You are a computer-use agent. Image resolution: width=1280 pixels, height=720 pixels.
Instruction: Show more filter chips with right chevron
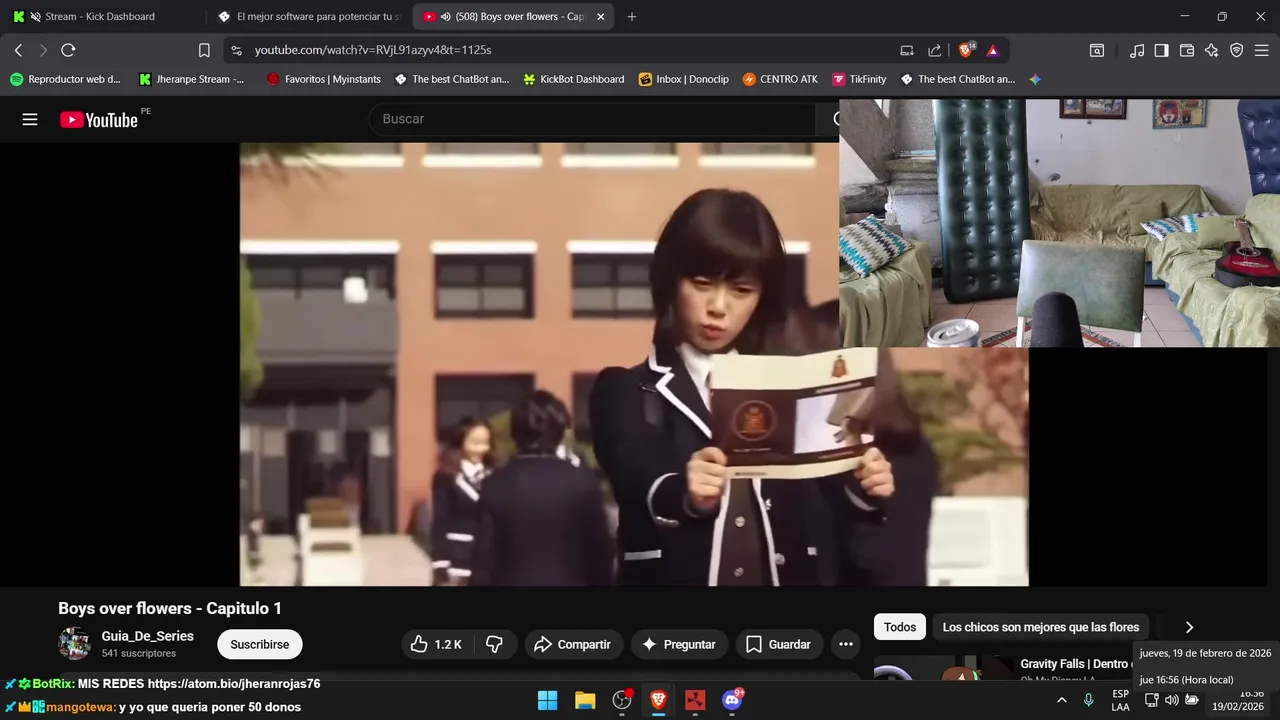[1189, 627]
